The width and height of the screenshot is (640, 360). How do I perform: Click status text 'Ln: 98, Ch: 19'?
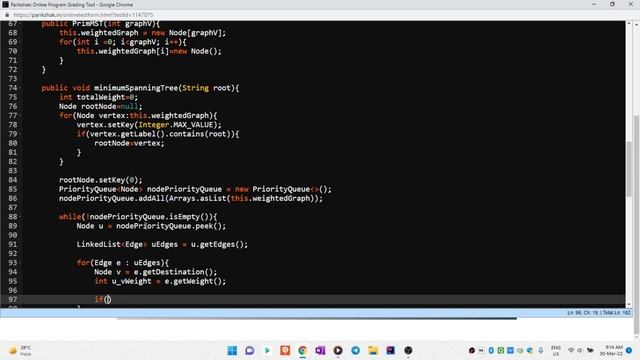[x=583, y=313]
